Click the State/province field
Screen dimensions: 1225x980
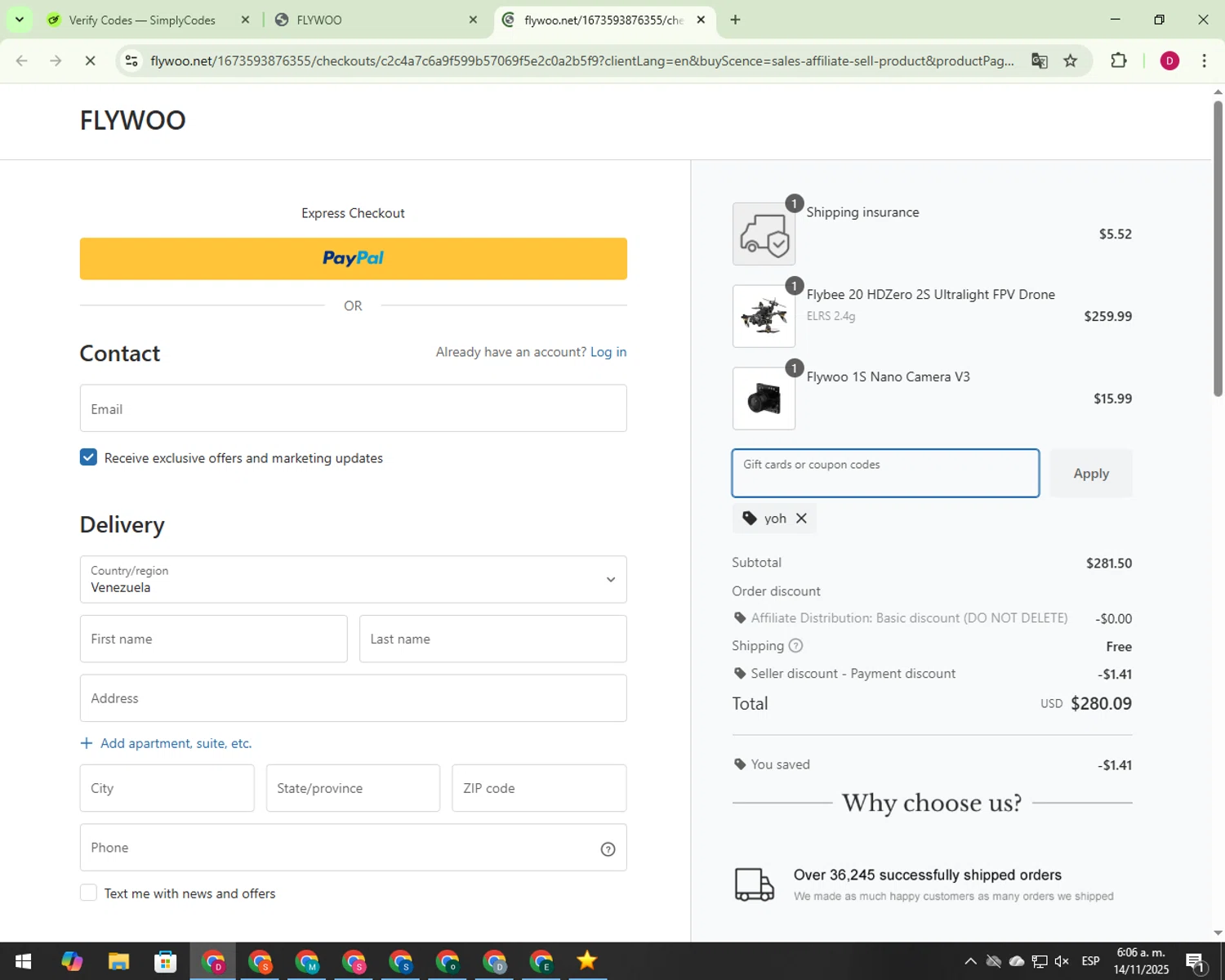[353, 788]
